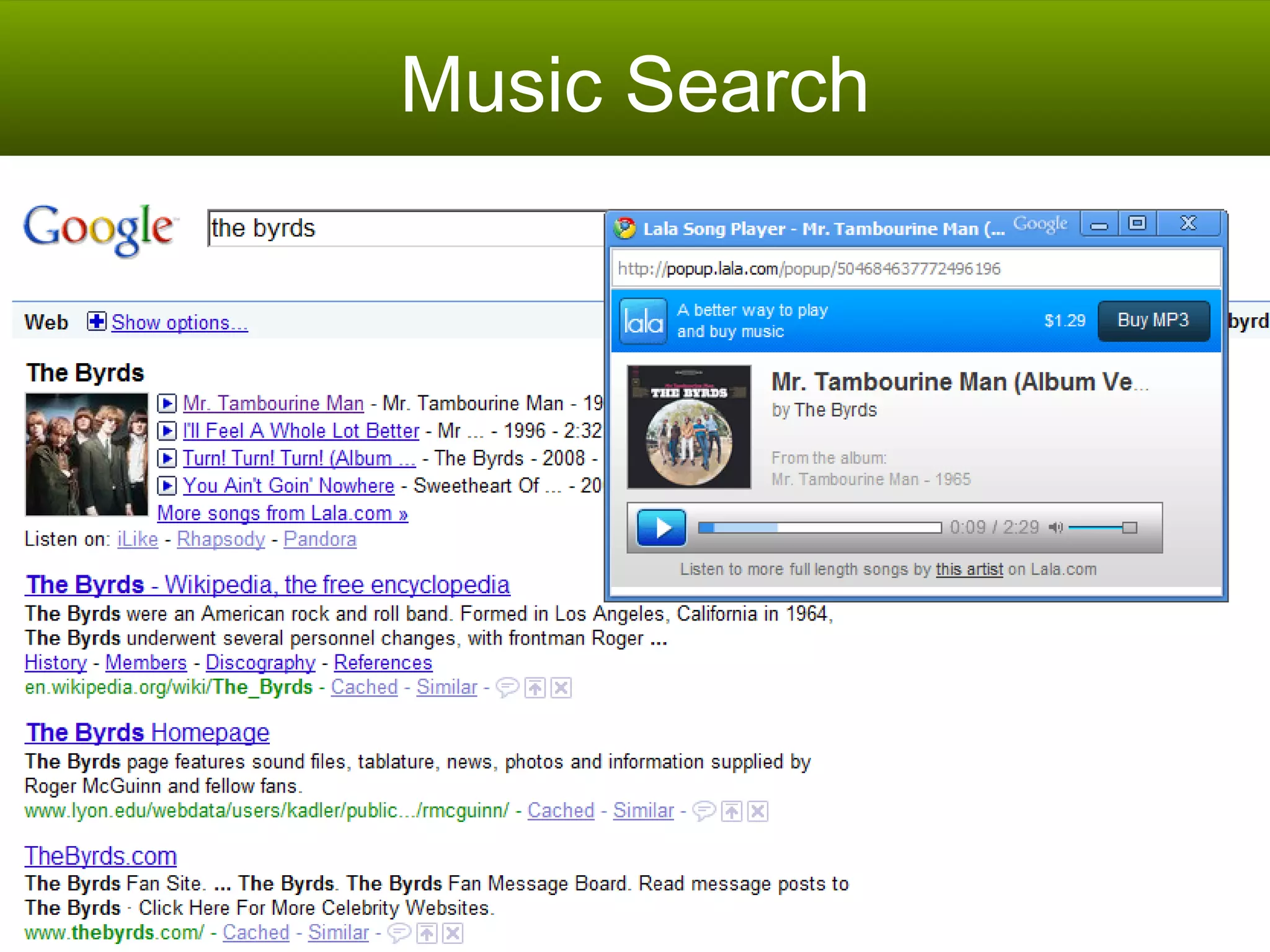Click comment bubble for thebyrds.com result

click(399, 933)
